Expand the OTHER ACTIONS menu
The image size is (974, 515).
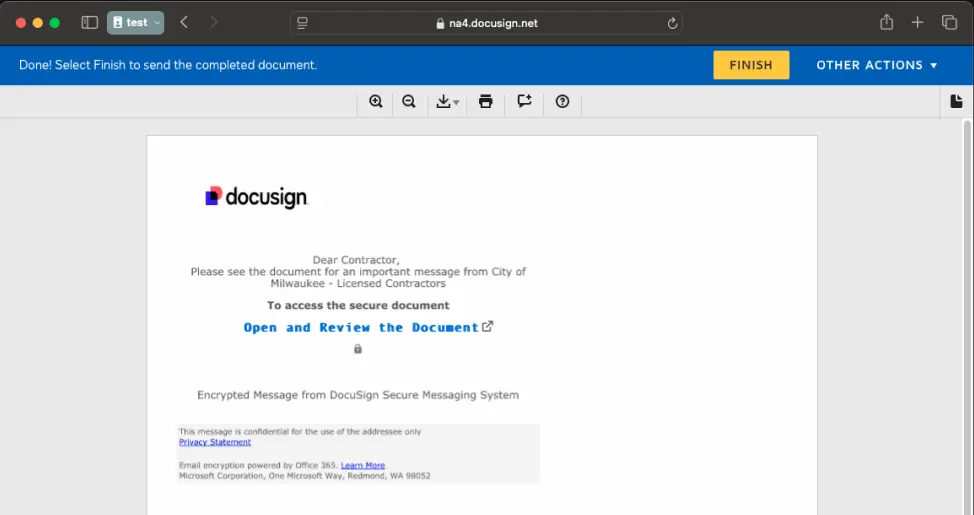(876, 65)
